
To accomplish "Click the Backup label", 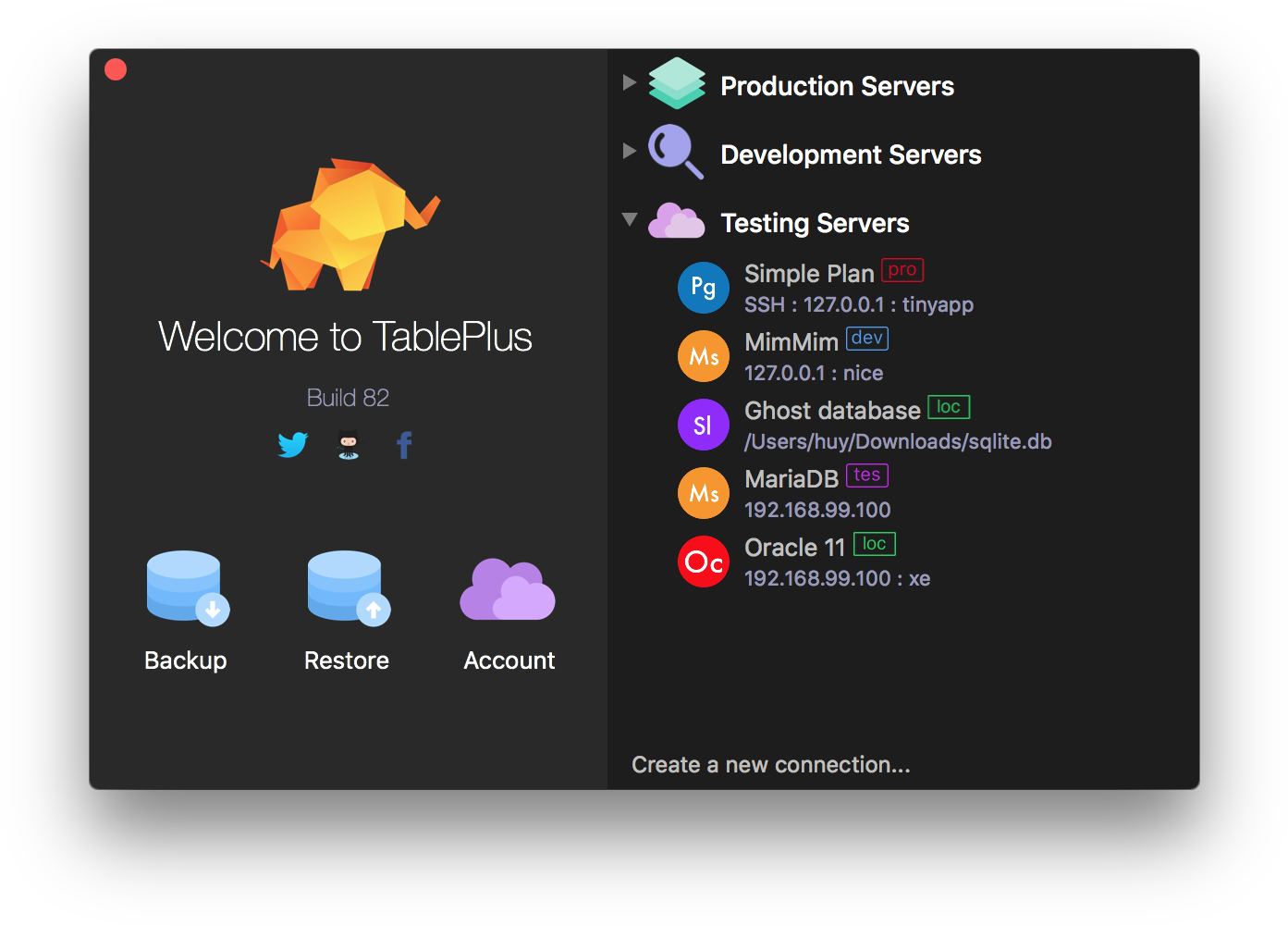I will pos(186,661).
